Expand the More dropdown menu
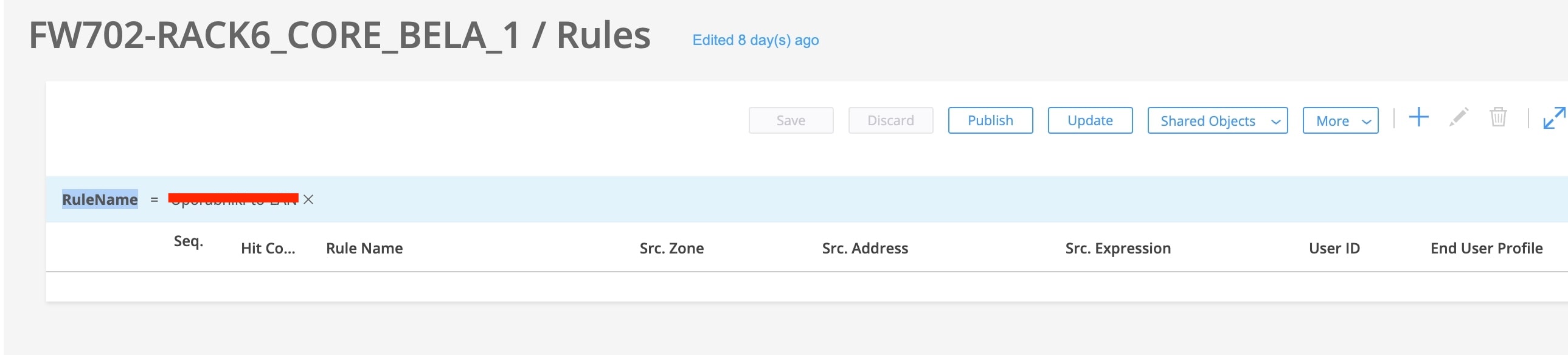Screen dimensions: 1568x355 tap(1341, 120)
